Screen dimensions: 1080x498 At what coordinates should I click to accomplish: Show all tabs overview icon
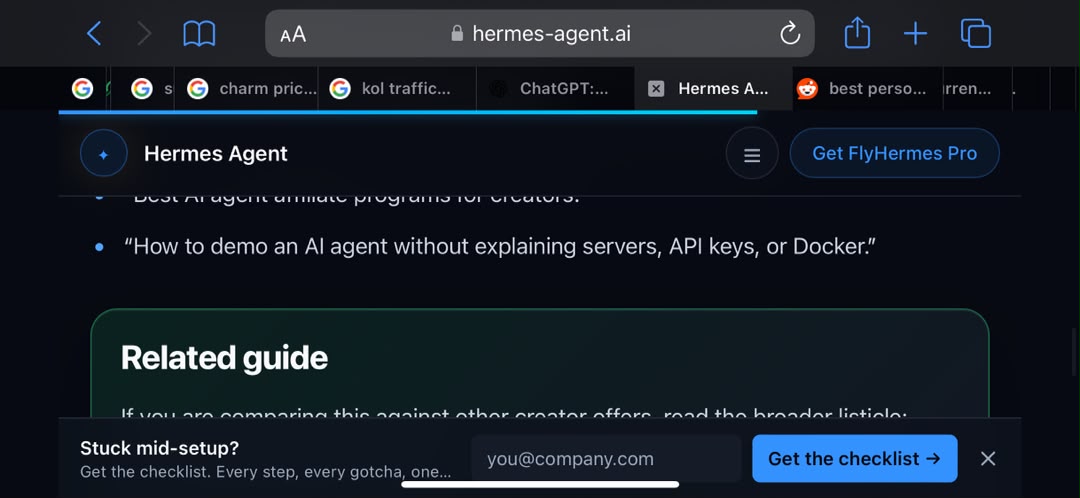(975, 33)
